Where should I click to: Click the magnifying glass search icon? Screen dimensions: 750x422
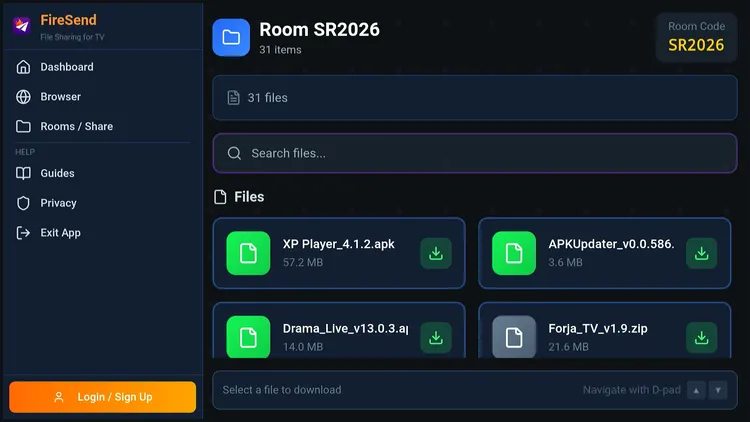point(234,153)
